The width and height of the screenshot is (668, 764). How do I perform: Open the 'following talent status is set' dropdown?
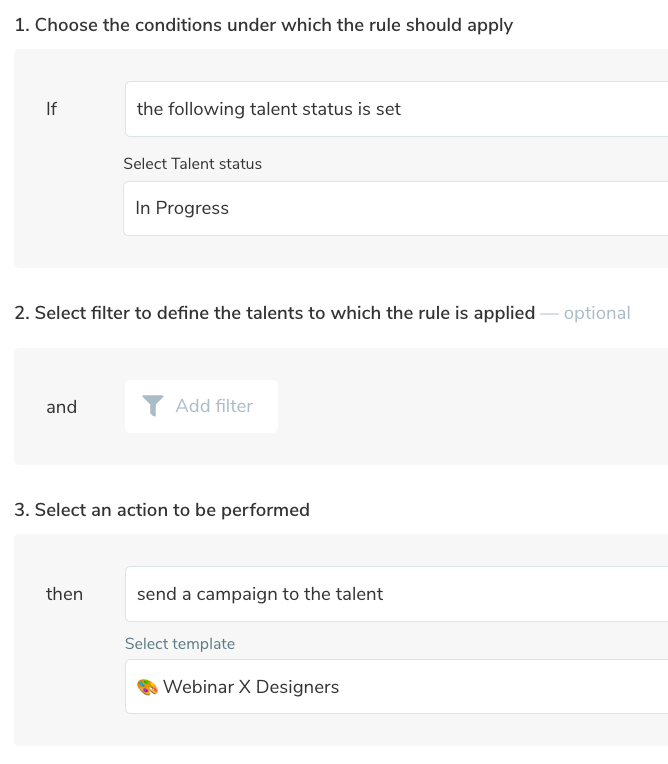(396, 109)
